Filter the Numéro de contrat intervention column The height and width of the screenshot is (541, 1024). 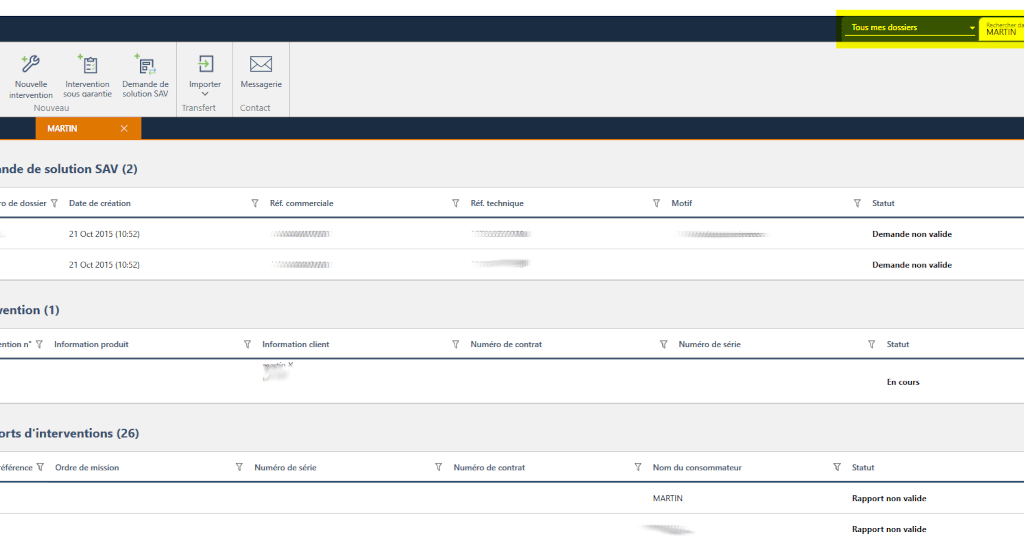point(663,344)
